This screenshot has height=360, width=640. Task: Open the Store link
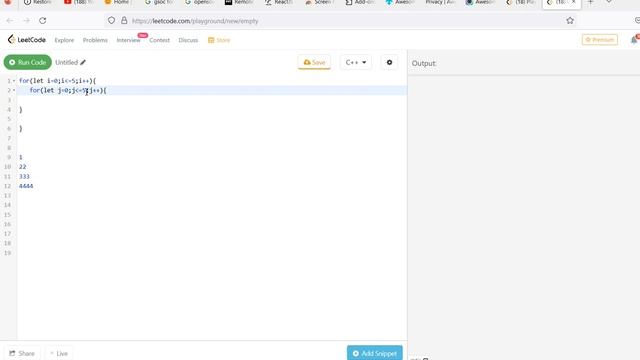219,40
